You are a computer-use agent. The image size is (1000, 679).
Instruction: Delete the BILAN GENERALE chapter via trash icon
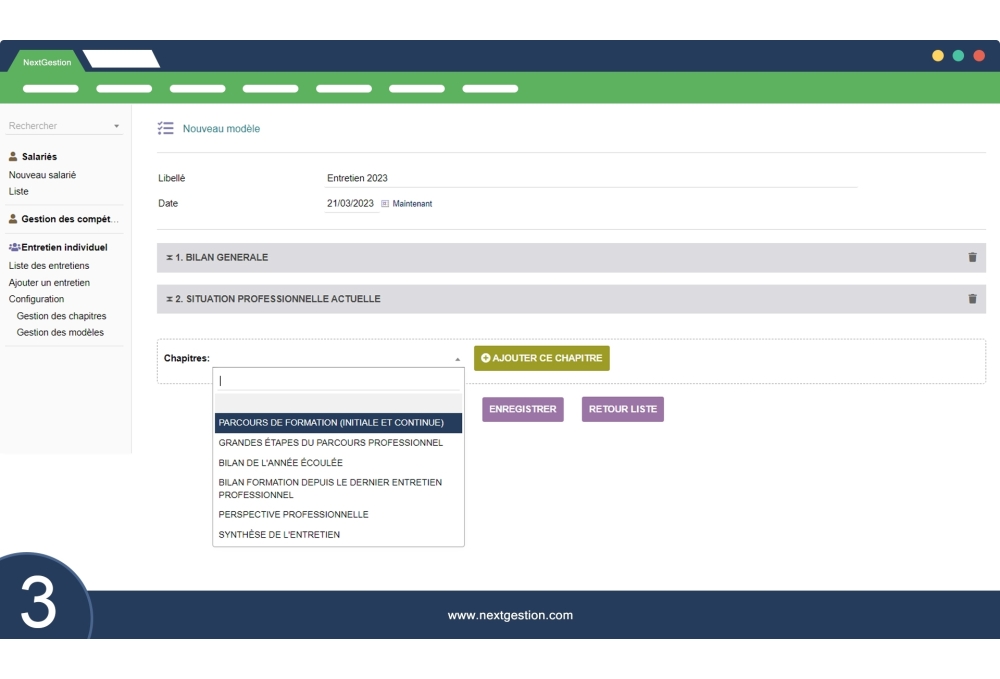pyautogui.click(x=972, y=257)
